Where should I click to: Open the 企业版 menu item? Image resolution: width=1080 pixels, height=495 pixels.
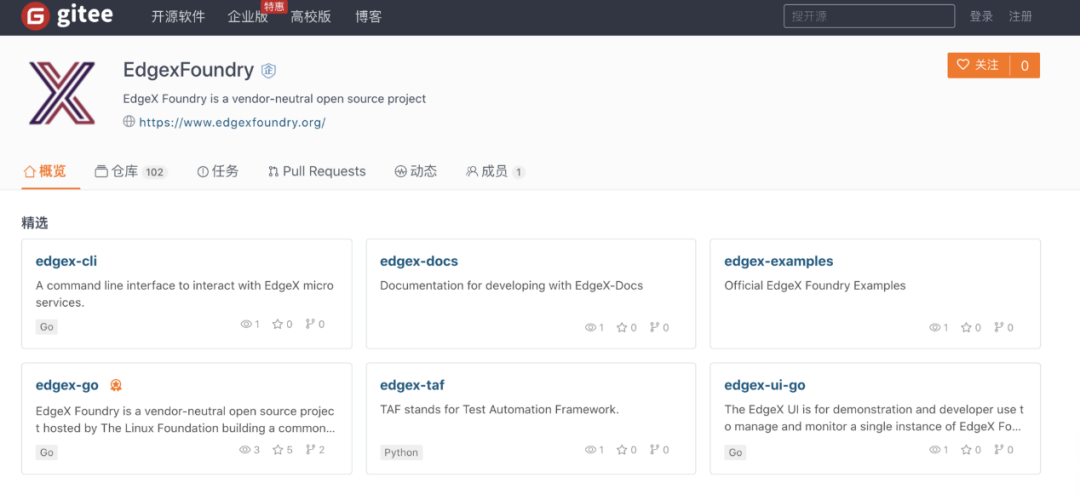pos(247,17)
